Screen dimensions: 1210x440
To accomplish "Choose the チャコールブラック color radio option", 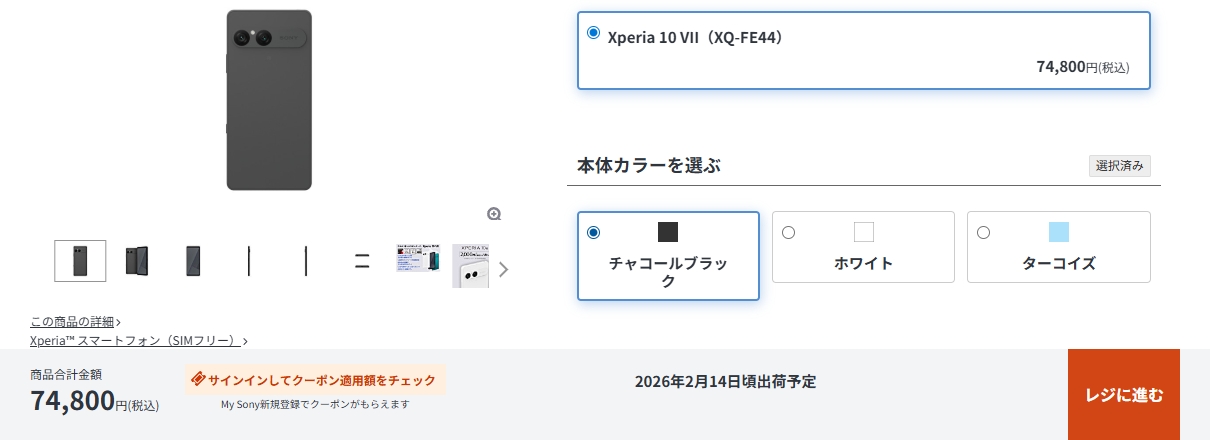I will tap(594, 232).
